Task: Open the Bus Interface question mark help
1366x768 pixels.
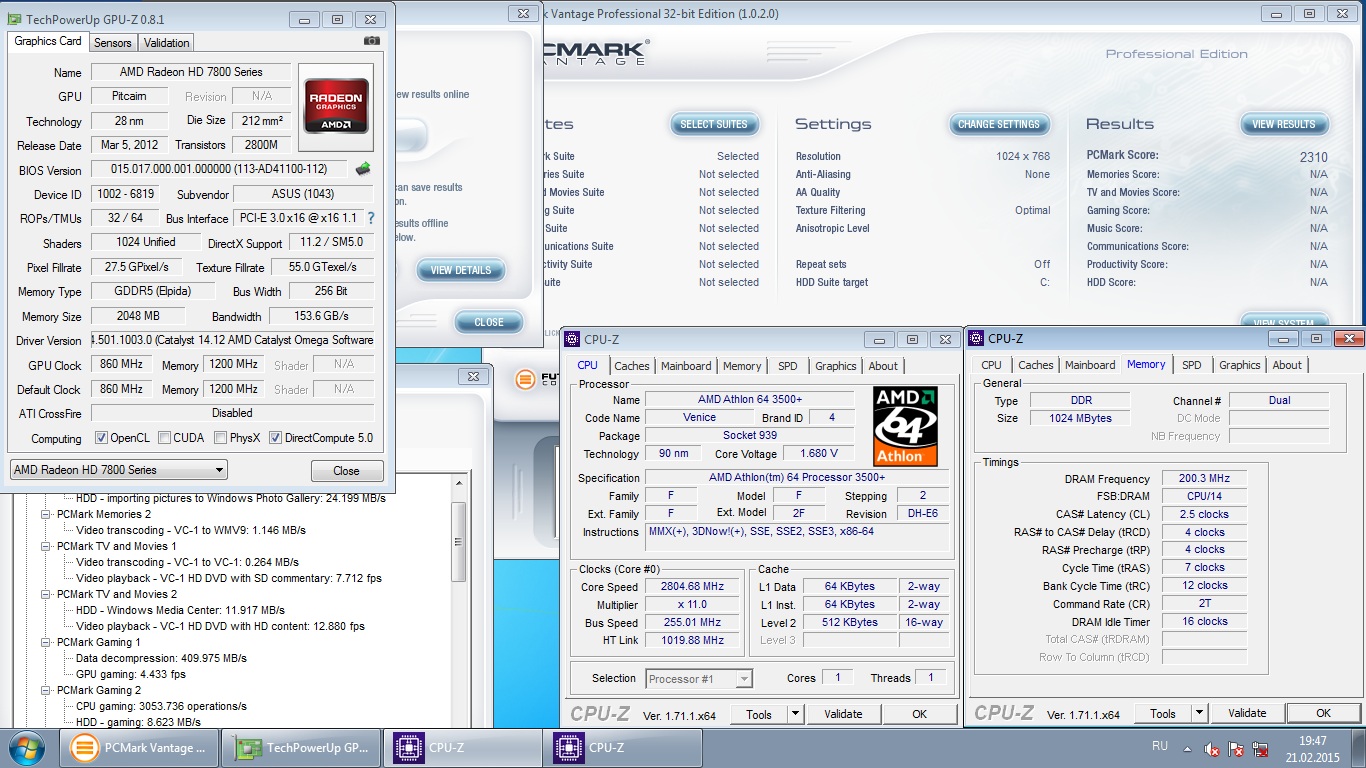Action: (x=371, y=218)
